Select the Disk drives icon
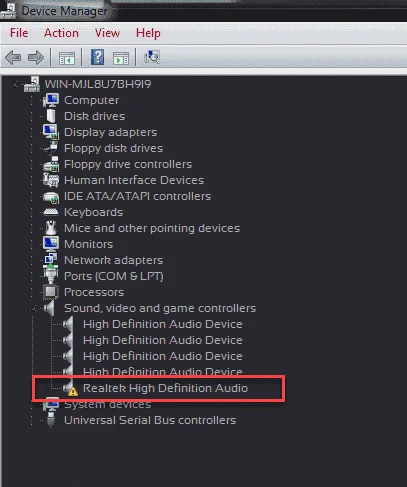 click(x=51, y=116)
